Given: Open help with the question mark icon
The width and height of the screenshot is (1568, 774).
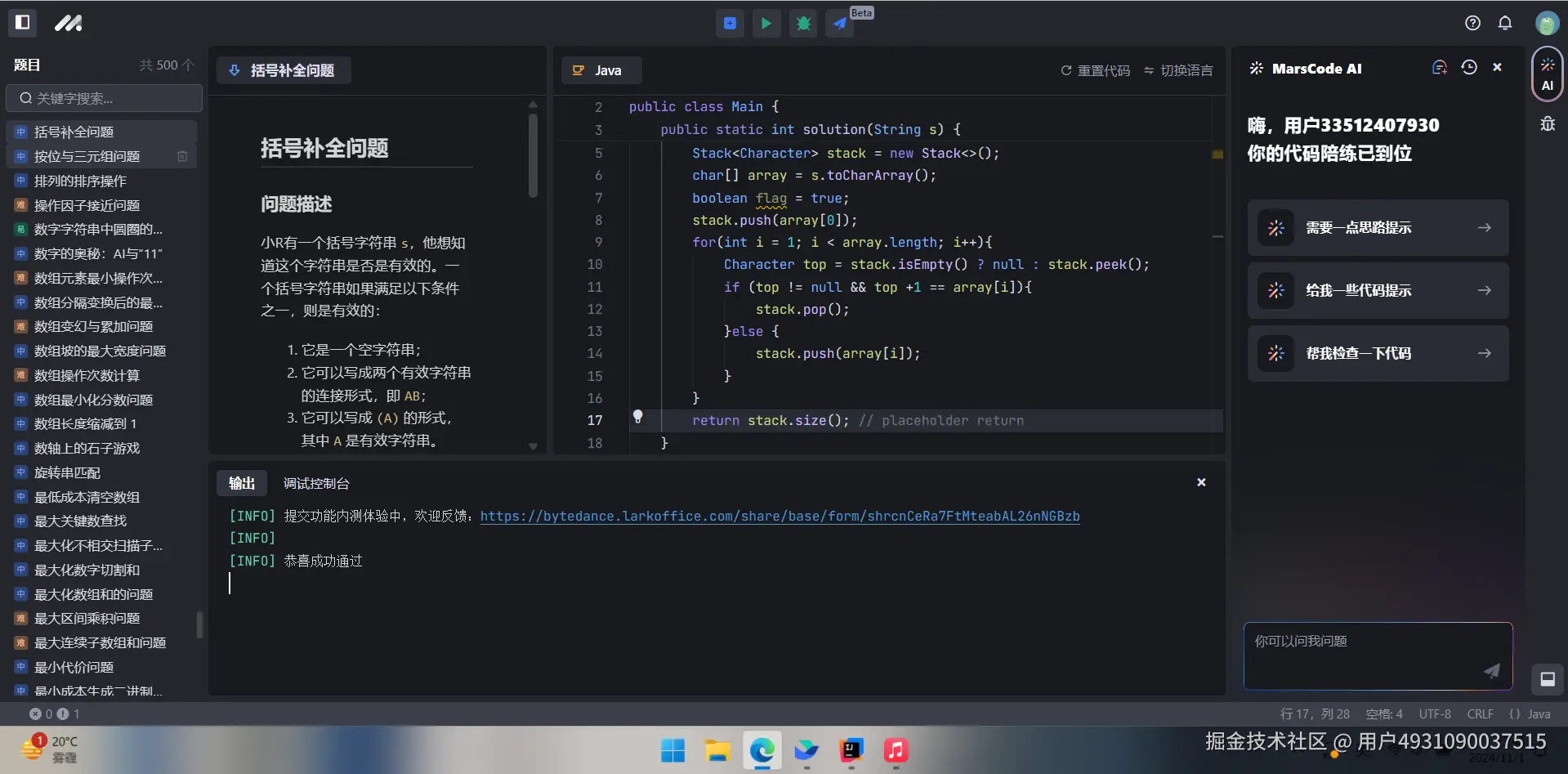Looking at the screenshot, I should click(1472, 23).
